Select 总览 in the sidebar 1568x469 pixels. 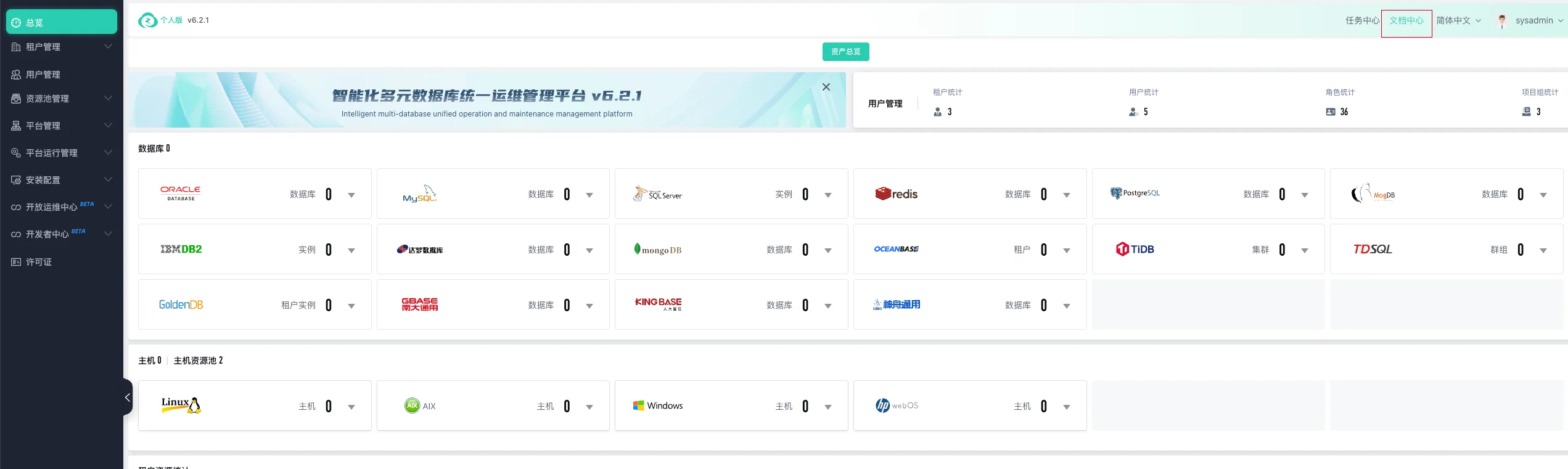point(62,22)
